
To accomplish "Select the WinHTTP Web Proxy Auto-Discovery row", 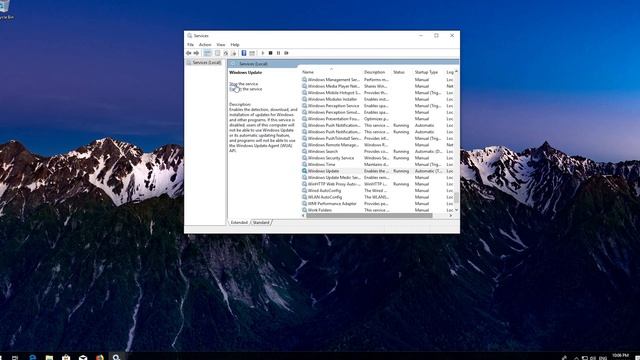I will 378,184.
